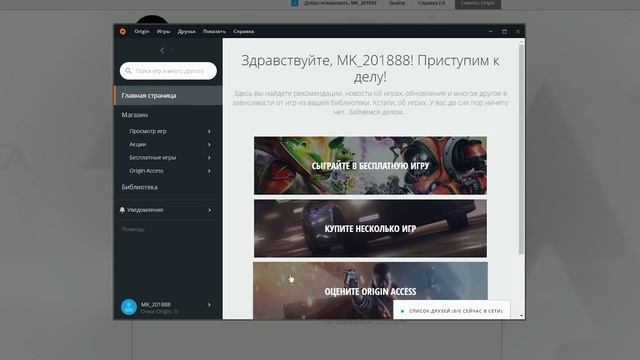Image resolution: width=640 pixels, height=360 pixels.
Task: Open the Оцените Origin Access banner
Action: 370,291
